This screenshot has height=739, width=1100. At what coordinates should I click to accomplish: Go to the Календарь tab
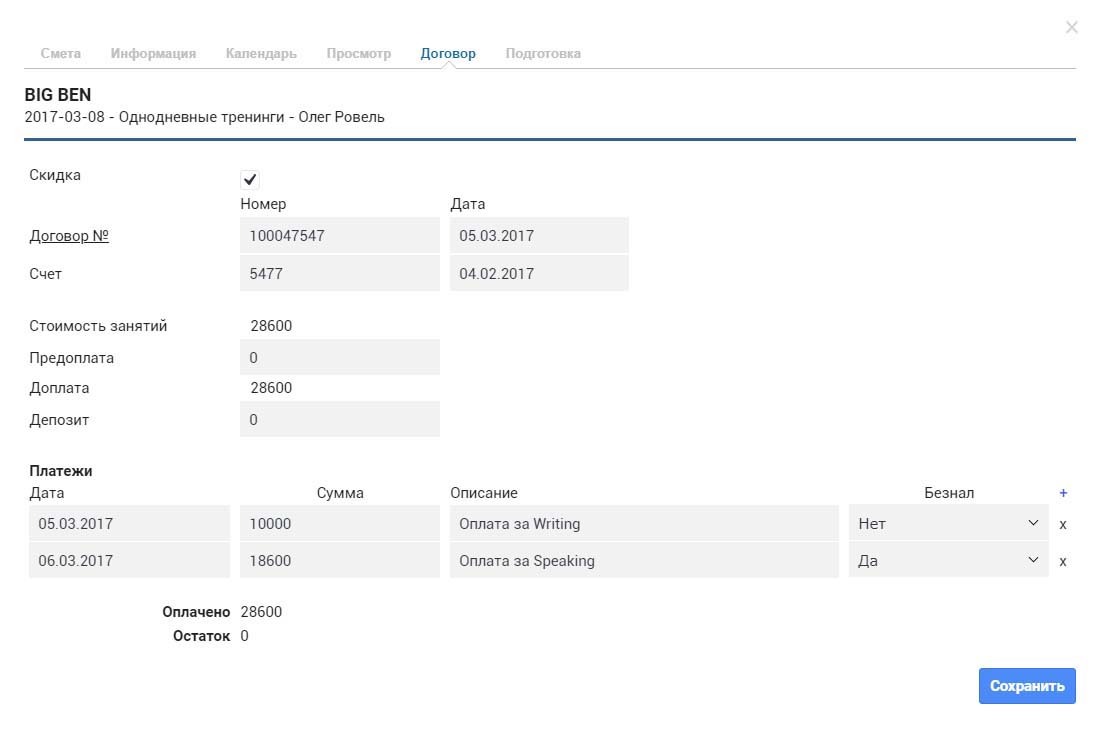pos(261,53)
